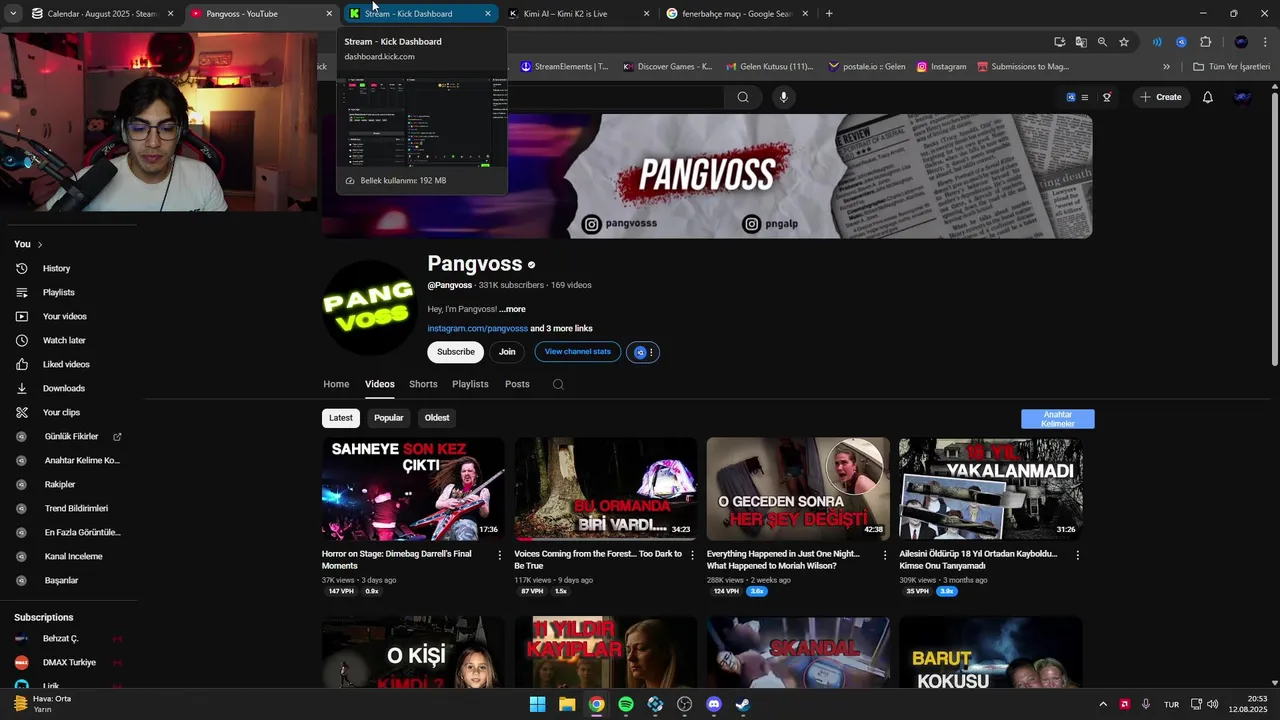Open the Instagram bookmark

(x=941, y=67)
